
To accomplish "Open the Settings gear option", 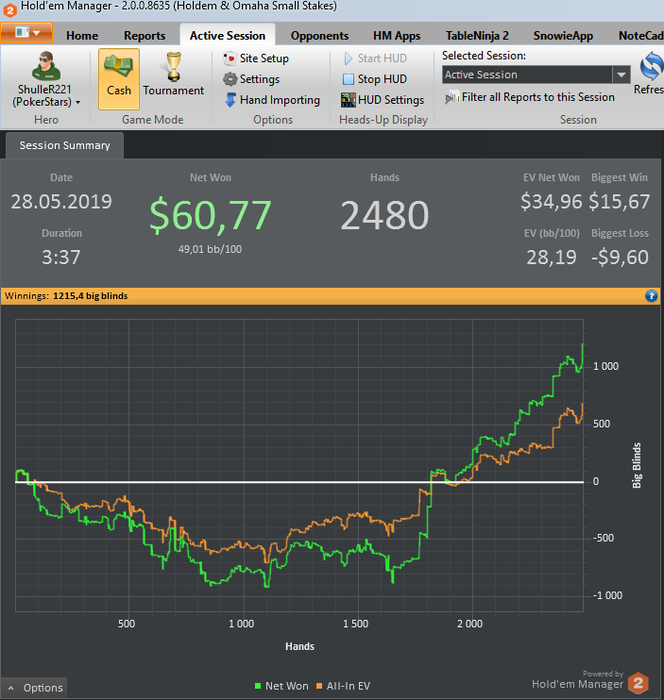I will pos(251,79).
